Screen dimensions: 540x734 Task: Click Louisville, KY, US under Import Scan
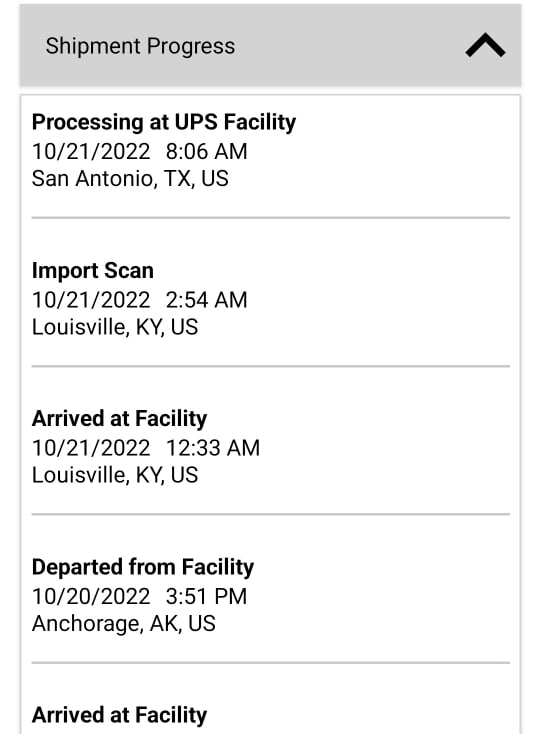tap(115, 327)
